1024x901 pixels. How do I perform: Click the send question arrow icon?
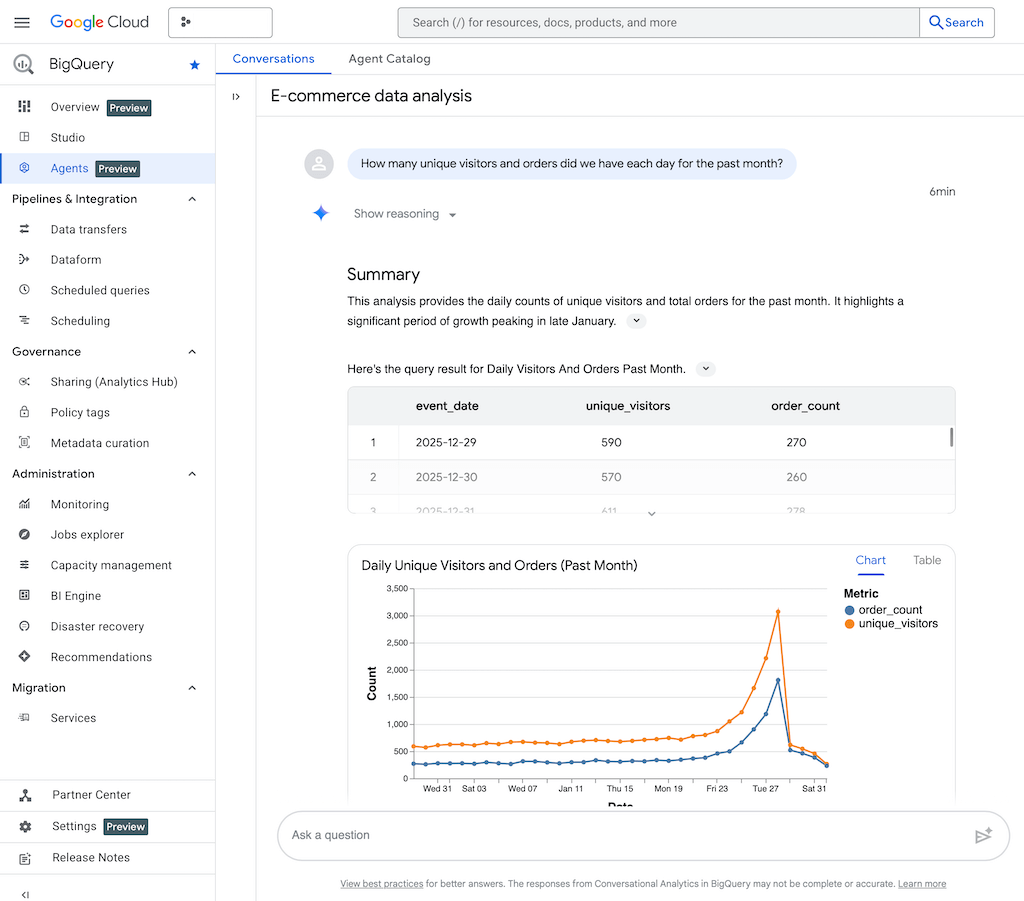[x=983, y=836]
